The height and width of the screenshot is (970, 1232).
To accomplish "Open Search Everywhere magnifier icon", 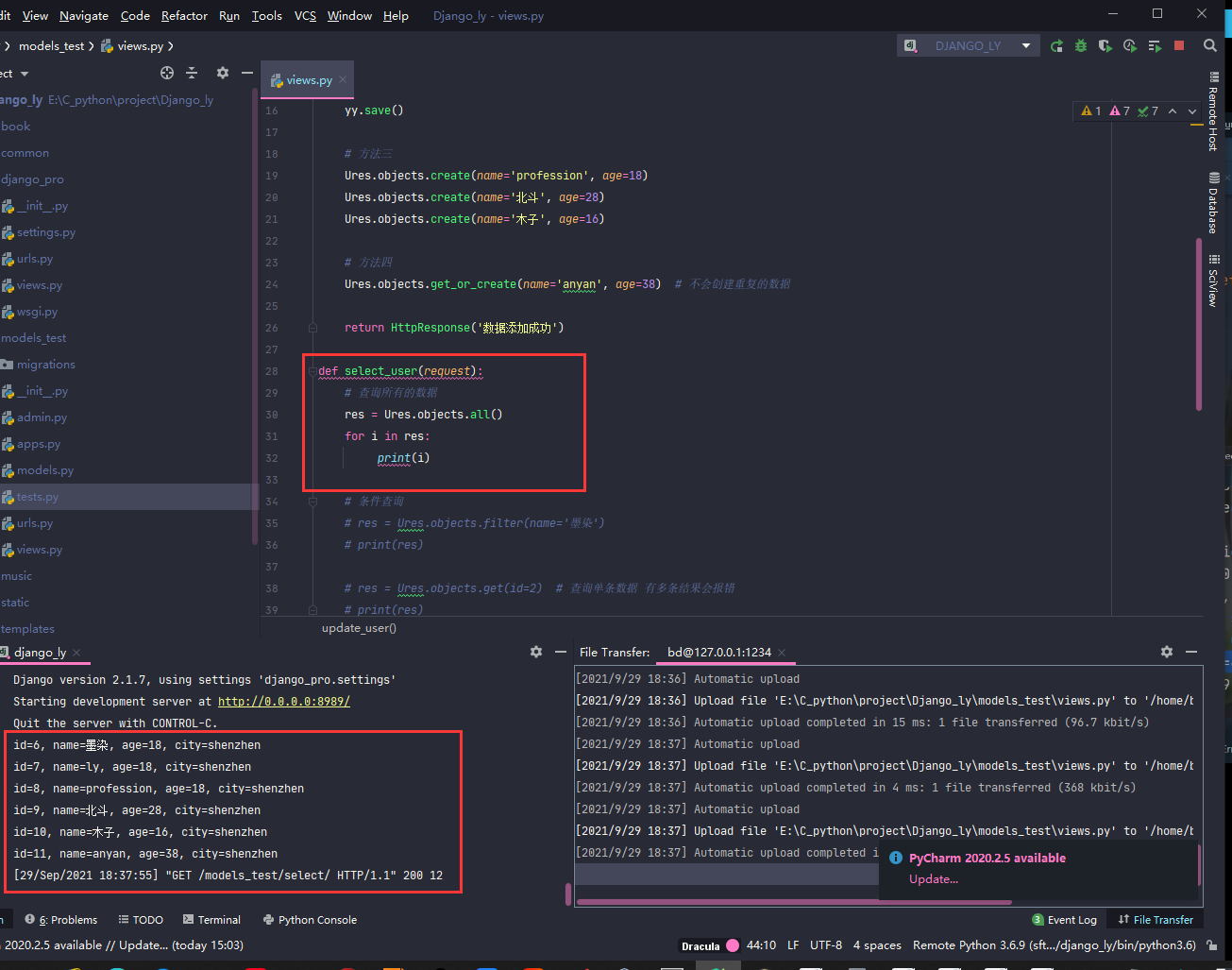I will click(1210, 45).
